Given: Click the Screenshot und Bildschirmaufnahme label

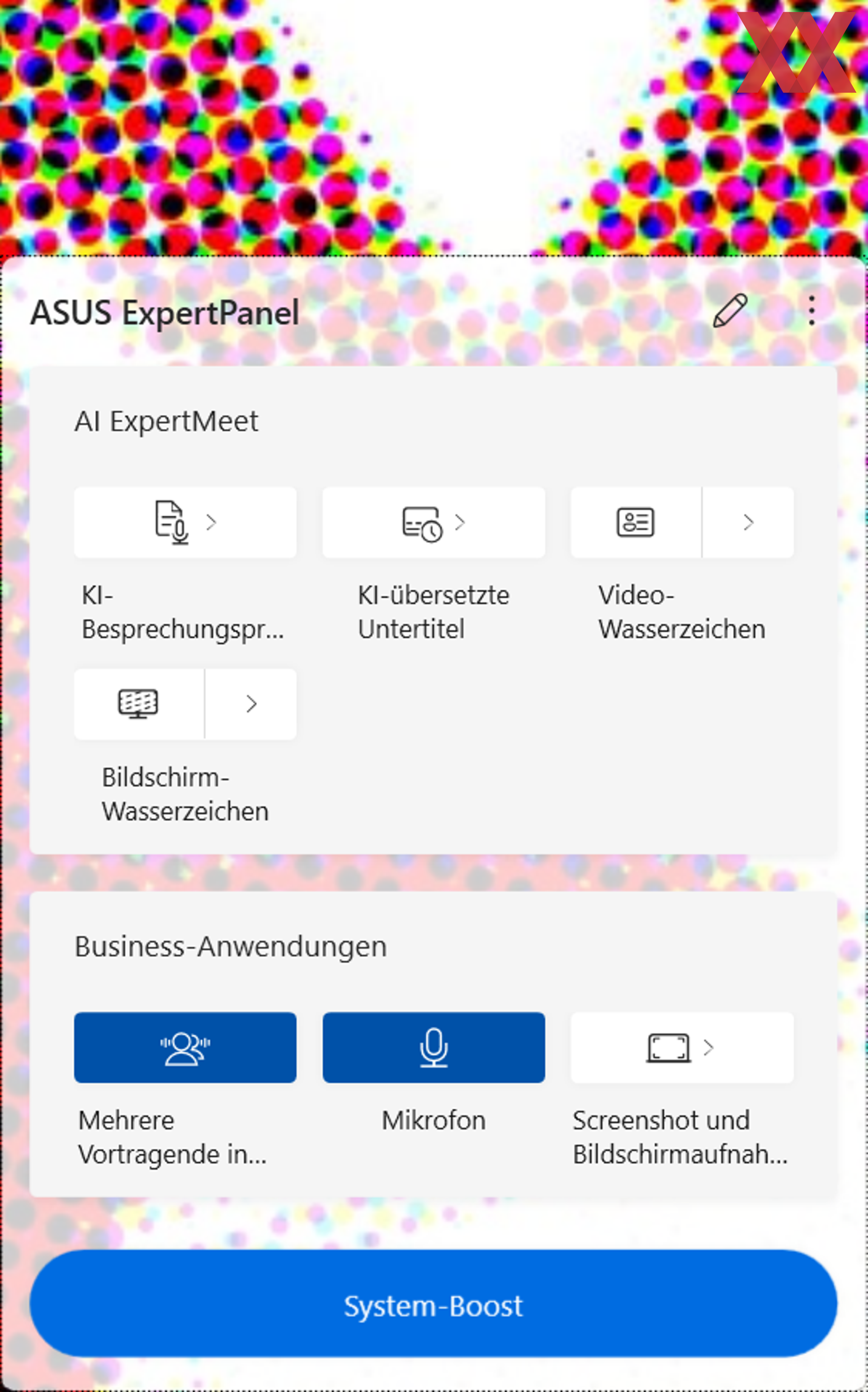Looking at the screenshot, I should (680, 1136).
